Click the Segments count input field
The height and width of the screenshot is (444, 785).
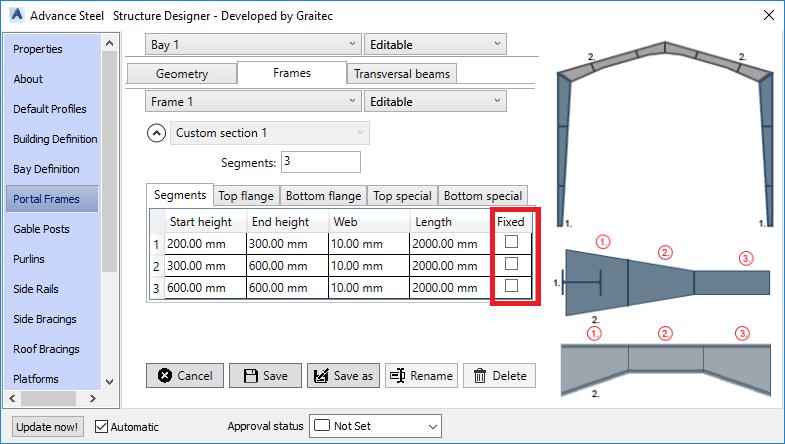[x=320, y=162]
